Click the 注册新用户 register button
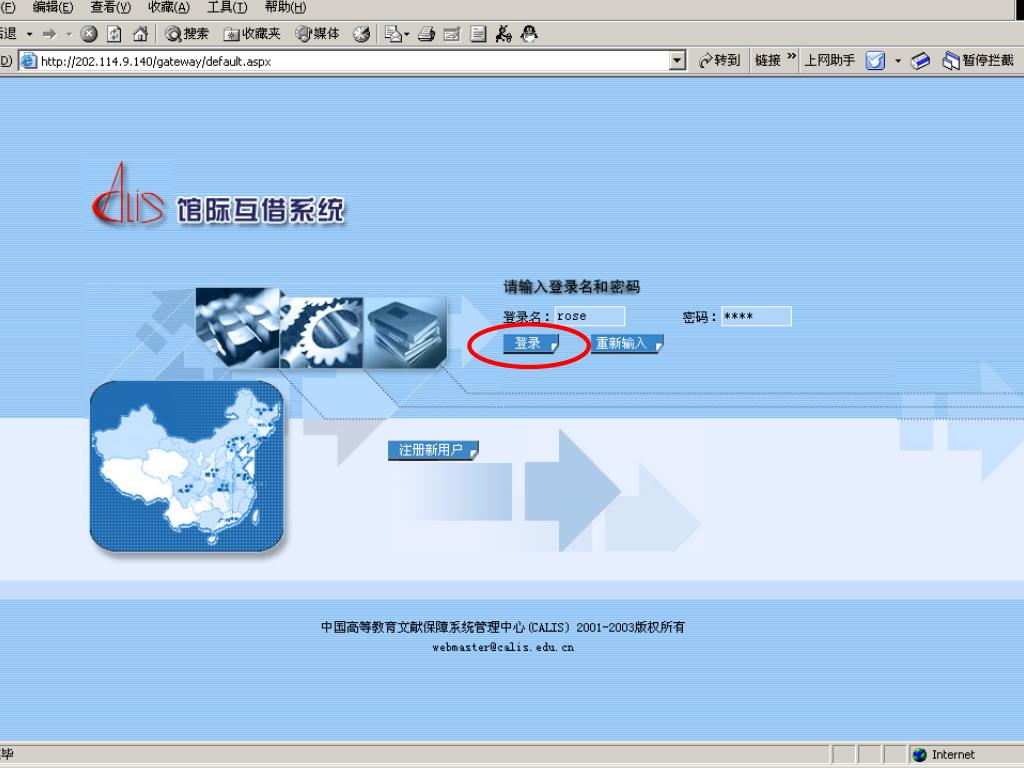The width and height of the screenshot is (1024, 768). point(433,450)
